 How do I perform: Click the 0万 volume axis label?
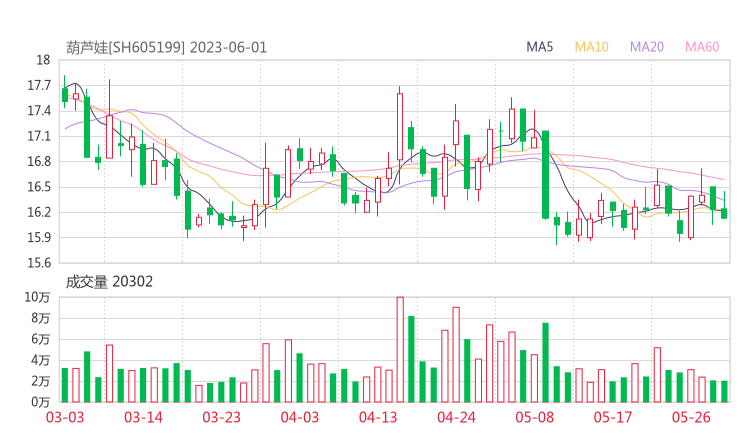tap(40, 402)
